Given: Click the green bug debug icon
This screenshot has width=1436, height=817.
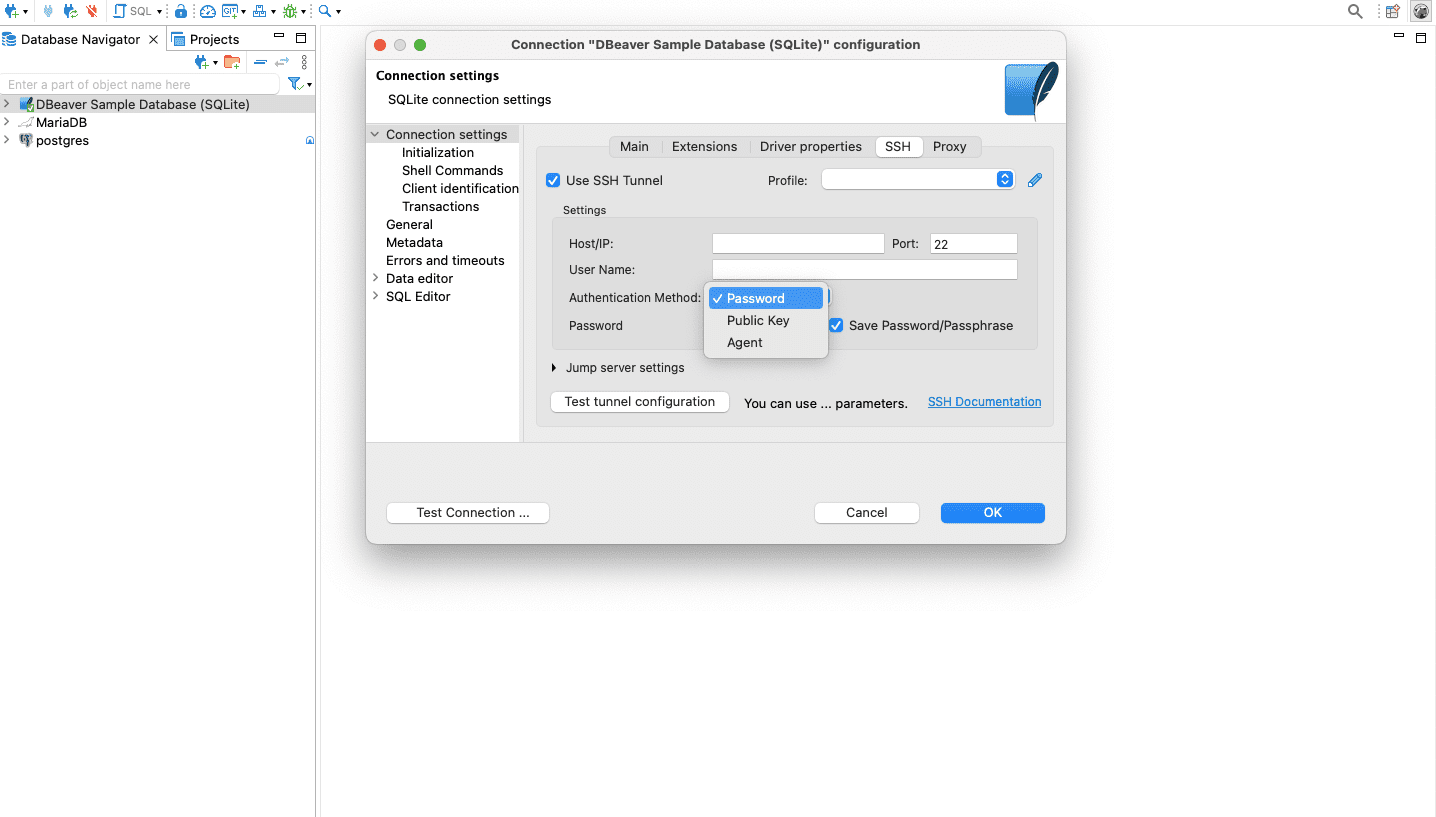Looking at the screenshot, I should [290, 11].
